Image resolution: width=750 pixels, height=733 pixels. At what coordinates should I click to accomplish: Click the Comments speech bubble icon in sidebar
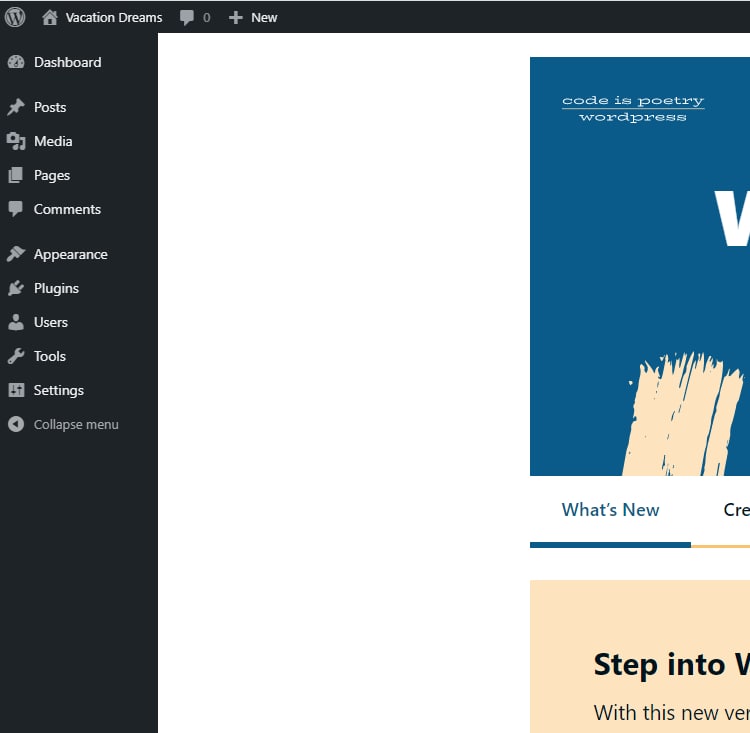click(x=16, y=209)
